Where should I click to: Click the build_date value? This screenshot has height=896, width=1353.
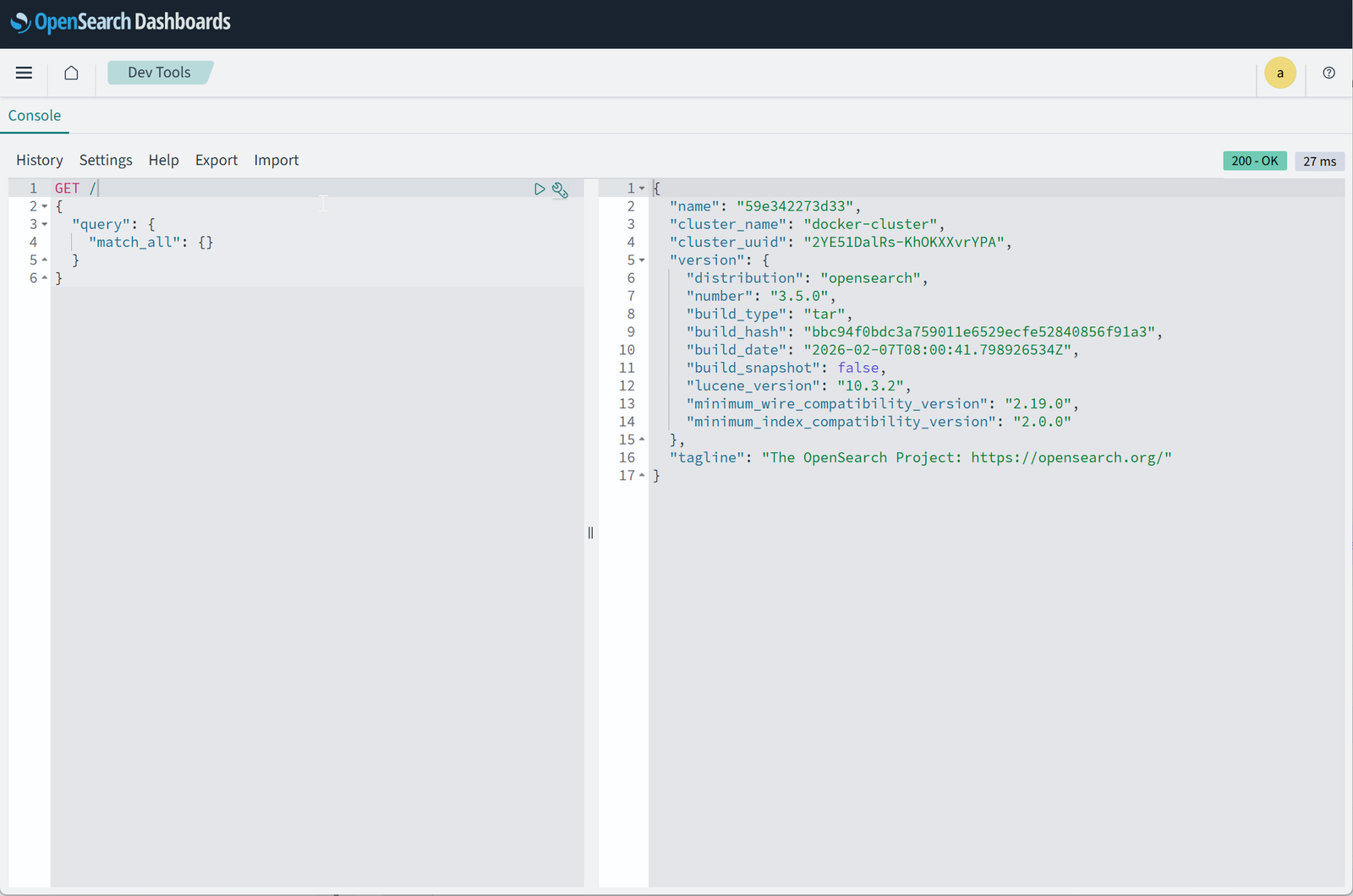(x=937, y=350)
